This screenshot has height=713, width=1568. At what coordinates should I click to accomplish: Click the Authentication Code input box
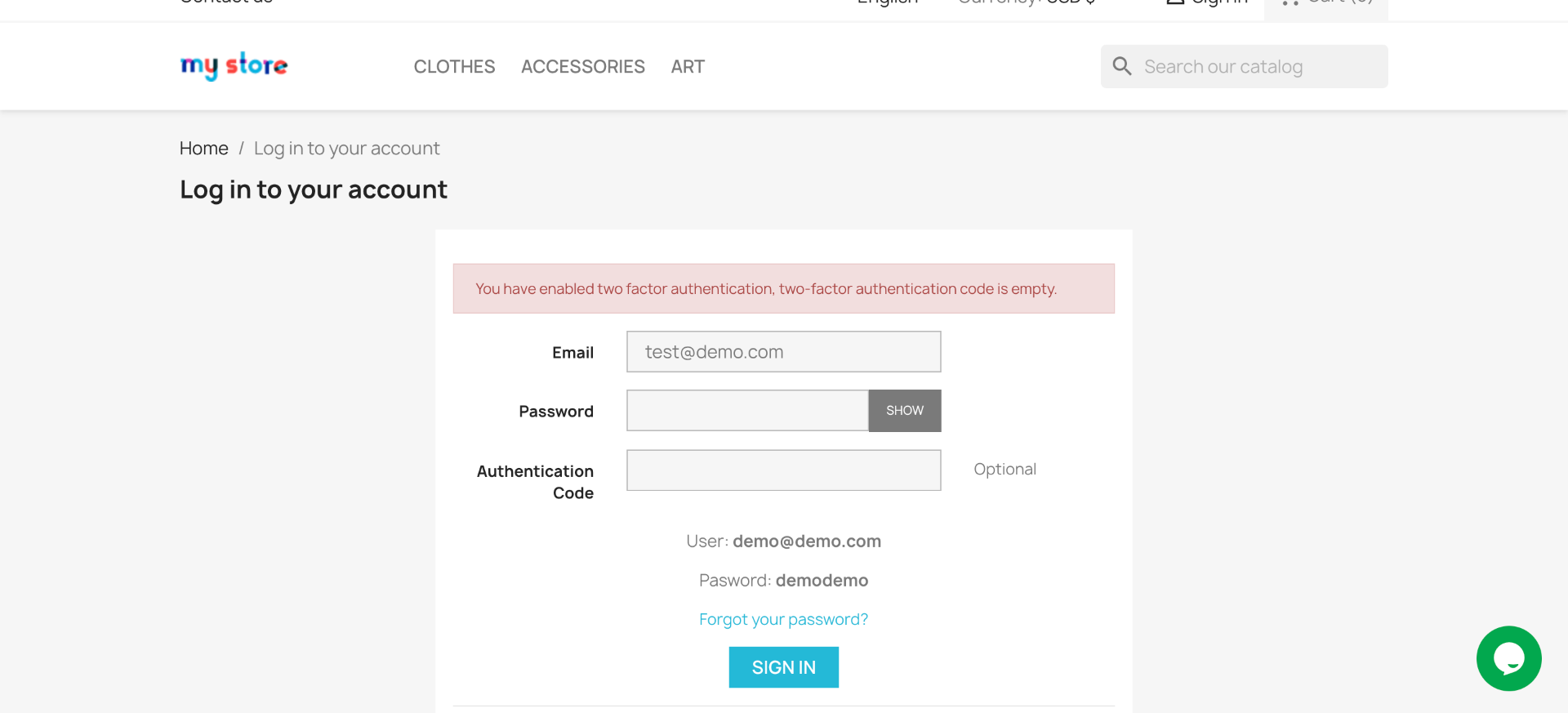click(x=783, y=470)
